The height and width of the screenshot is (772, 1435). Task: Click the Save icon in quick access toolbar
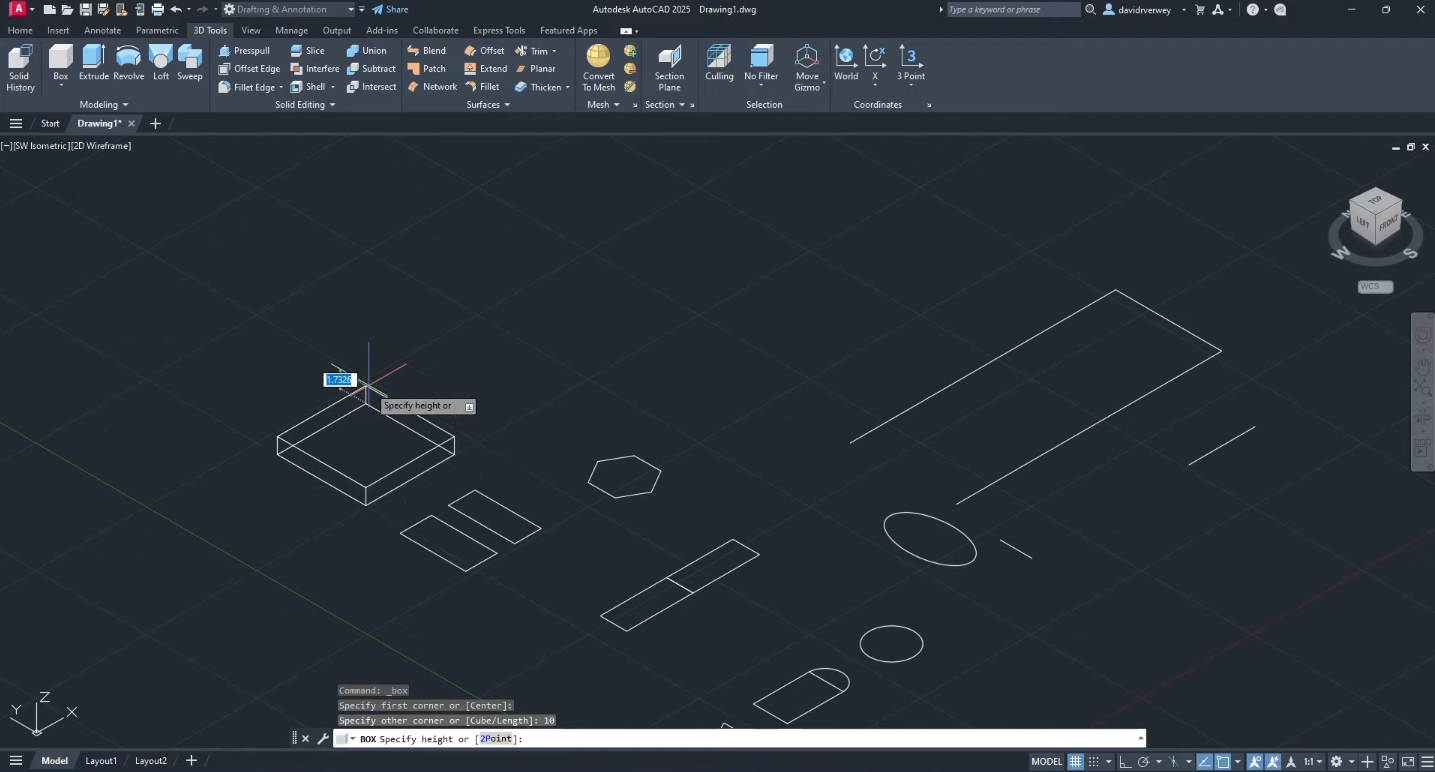(86, 9)
